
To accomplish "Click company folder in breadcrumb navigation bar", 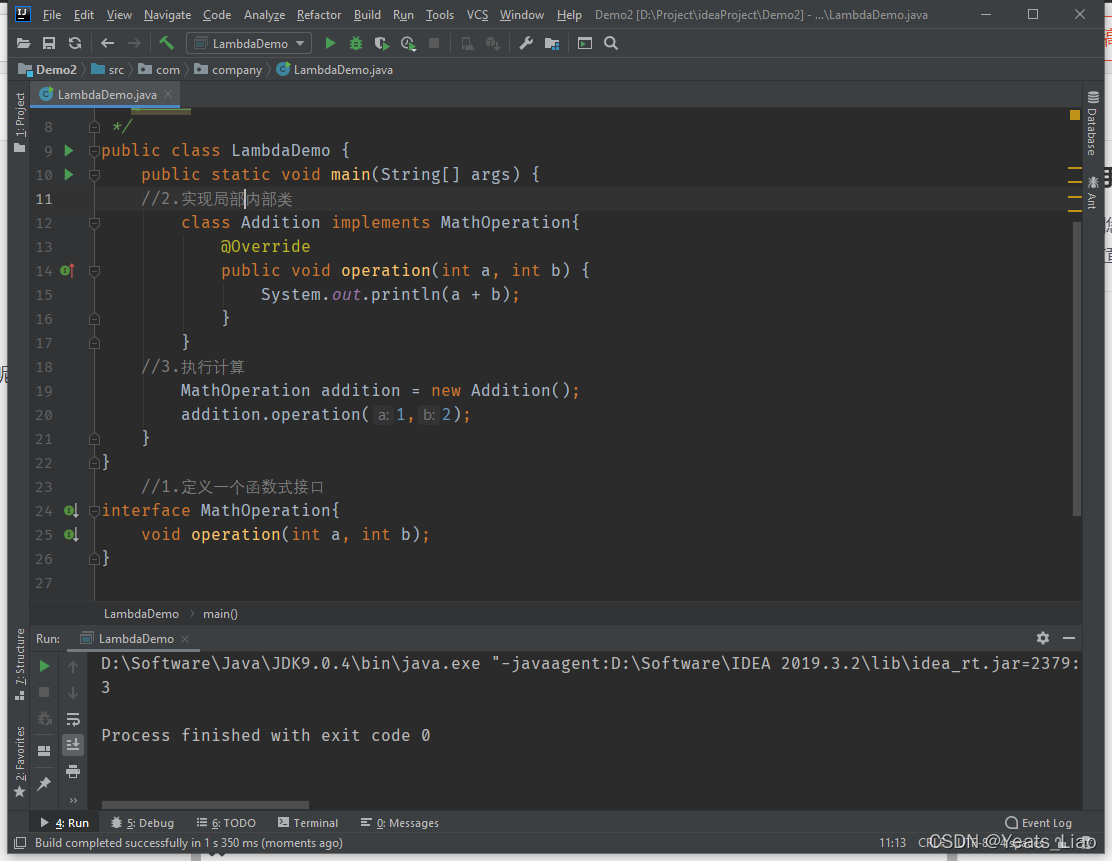I will [x=228, y=70].
